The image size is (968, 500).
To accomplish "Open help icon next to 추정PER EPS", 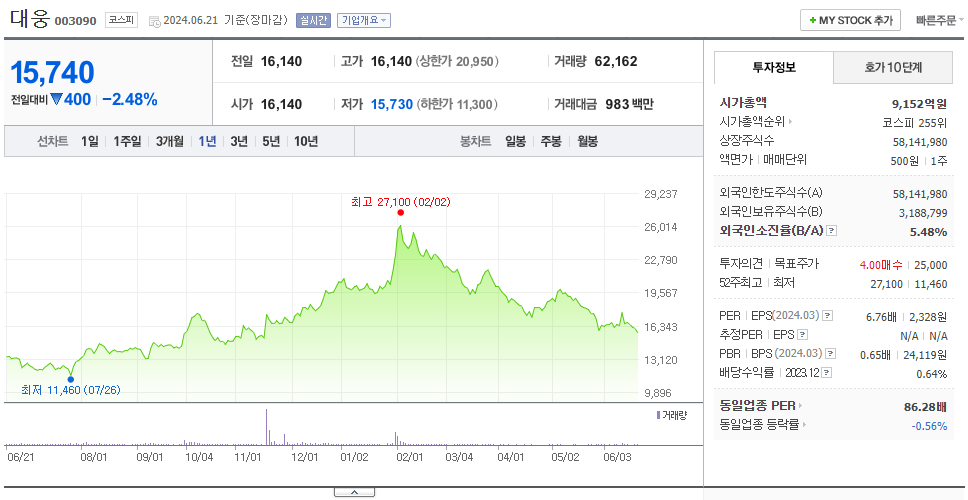I will pyautogui.click(x=802, y=335).
